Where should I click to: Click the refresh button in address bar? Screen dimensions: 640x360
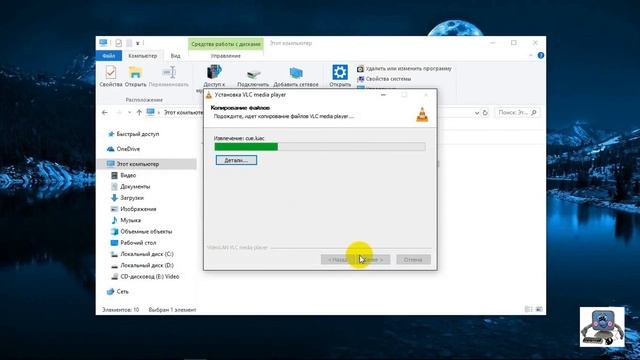pos(485,113)
